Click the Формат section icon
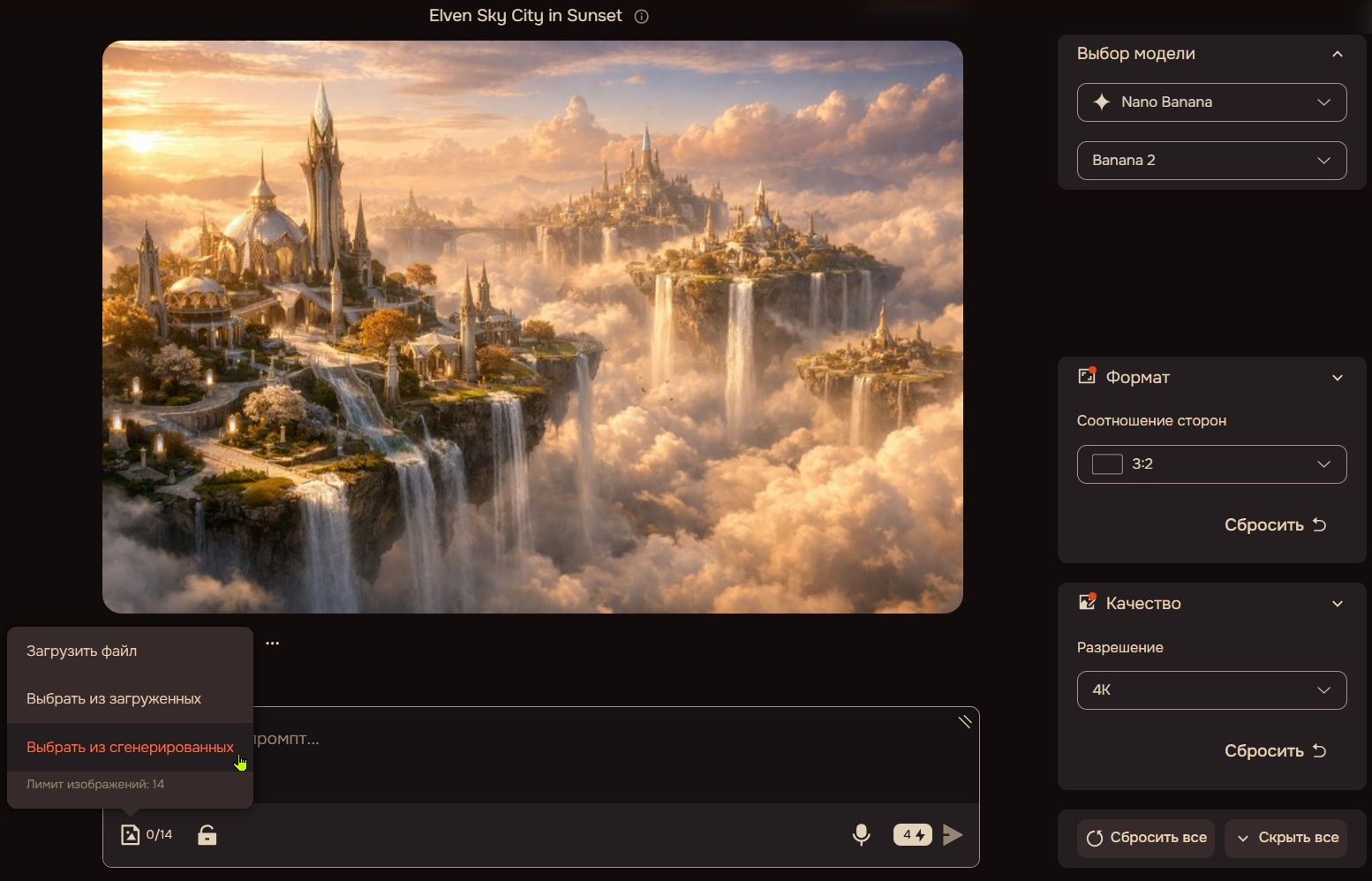This screenshot has width=1372, height=881. click(1087, 377)
